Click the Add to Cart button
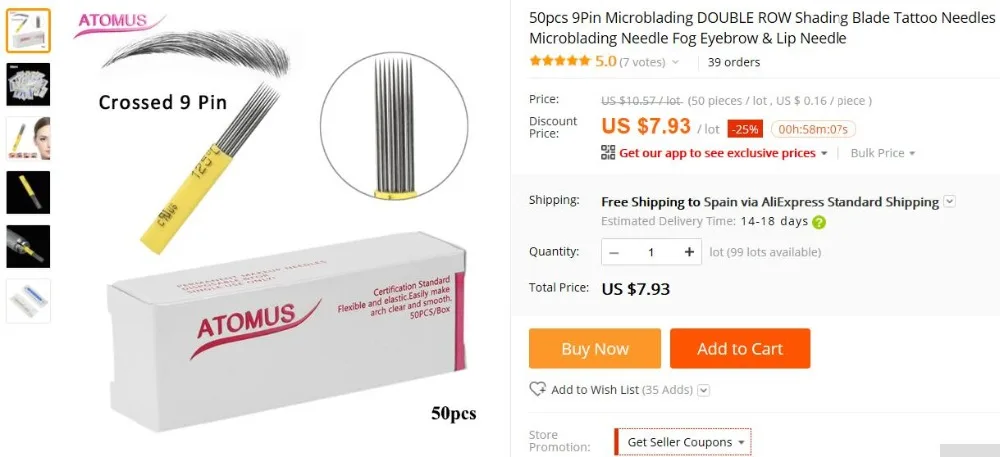The width and height of the screenshot is (1000, 457). 740,349
